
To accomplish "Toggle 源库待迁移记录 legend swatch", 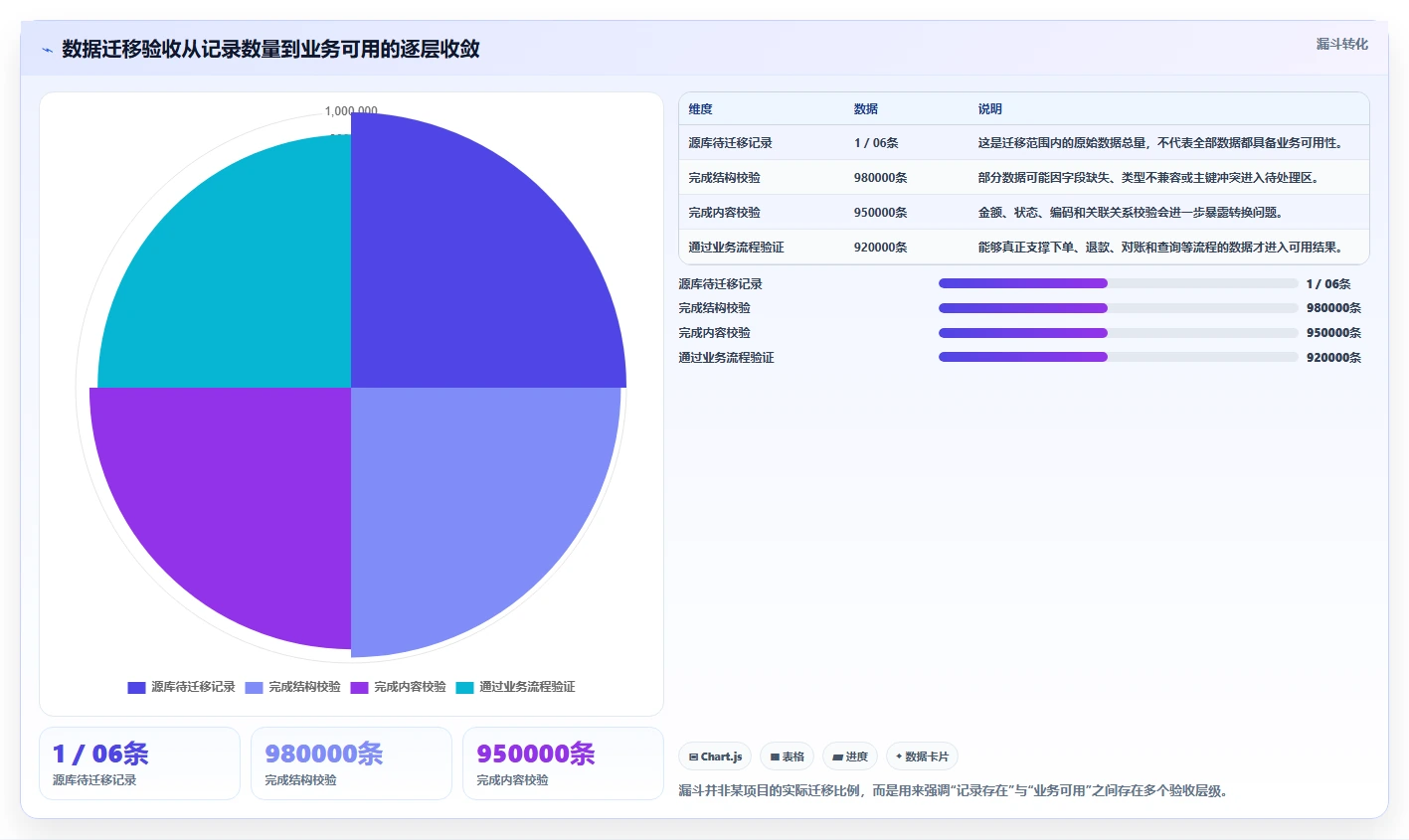I will point(137,687).
